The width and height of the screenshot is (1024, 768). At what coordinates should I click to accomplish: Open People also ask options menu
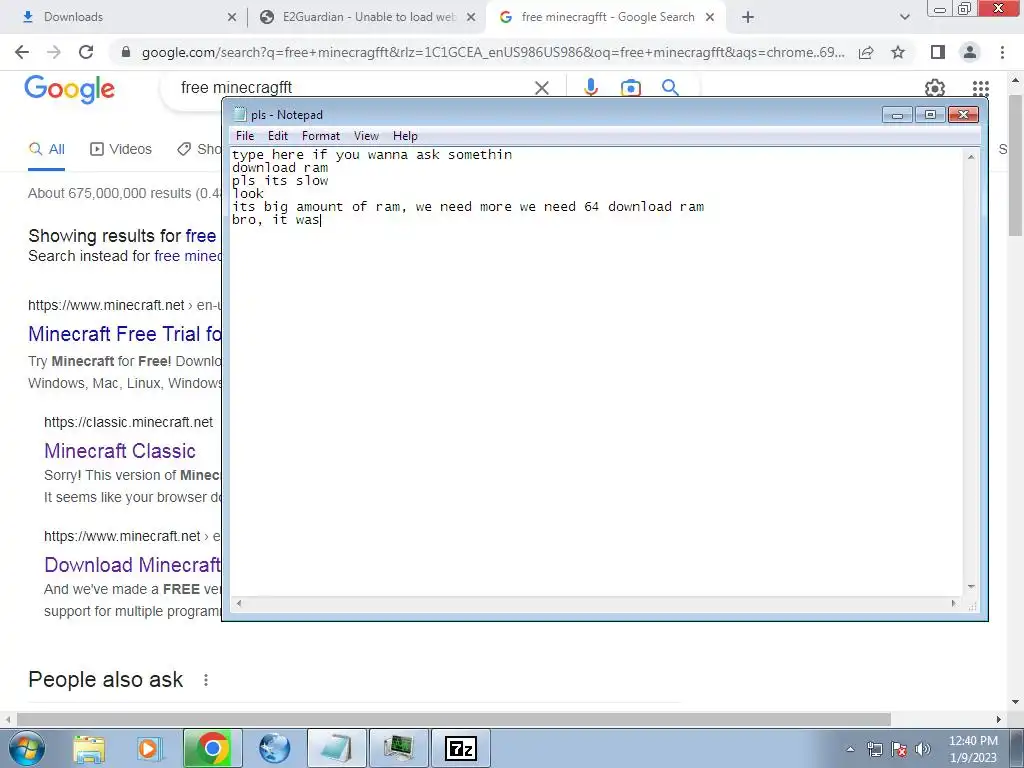206,680
